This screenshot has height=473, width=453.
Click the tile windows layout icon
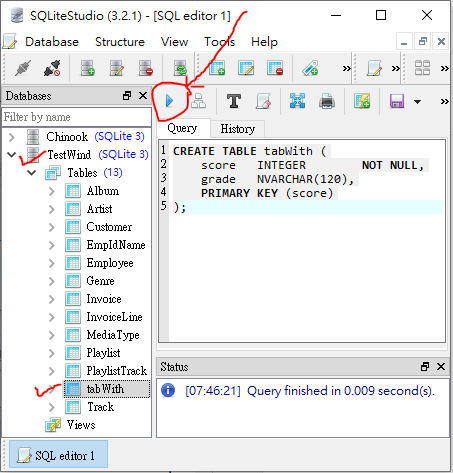pos(422,68)
